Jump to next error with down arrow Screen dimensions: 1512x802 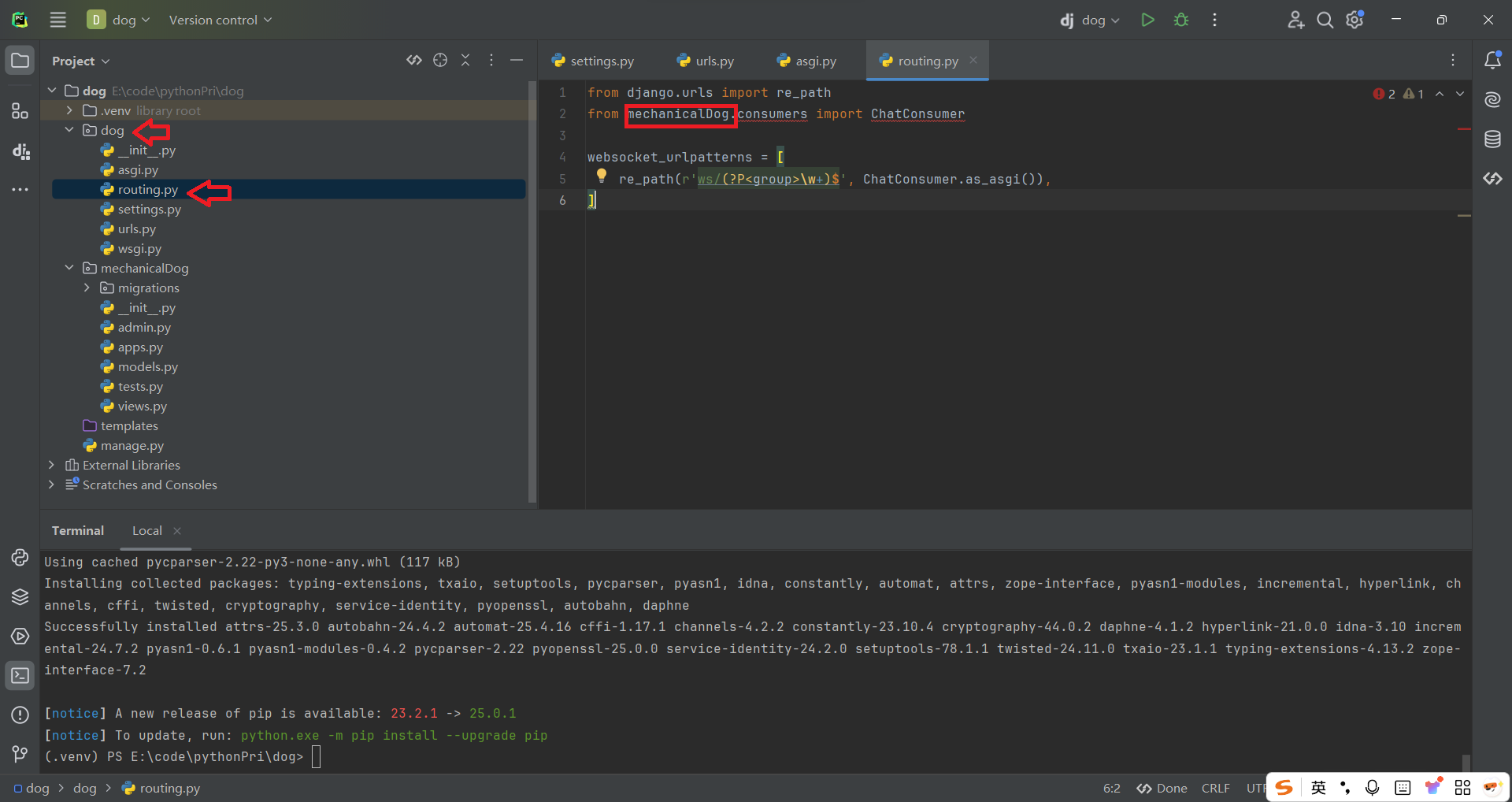pyautogui.click(x=1461, y=93)
